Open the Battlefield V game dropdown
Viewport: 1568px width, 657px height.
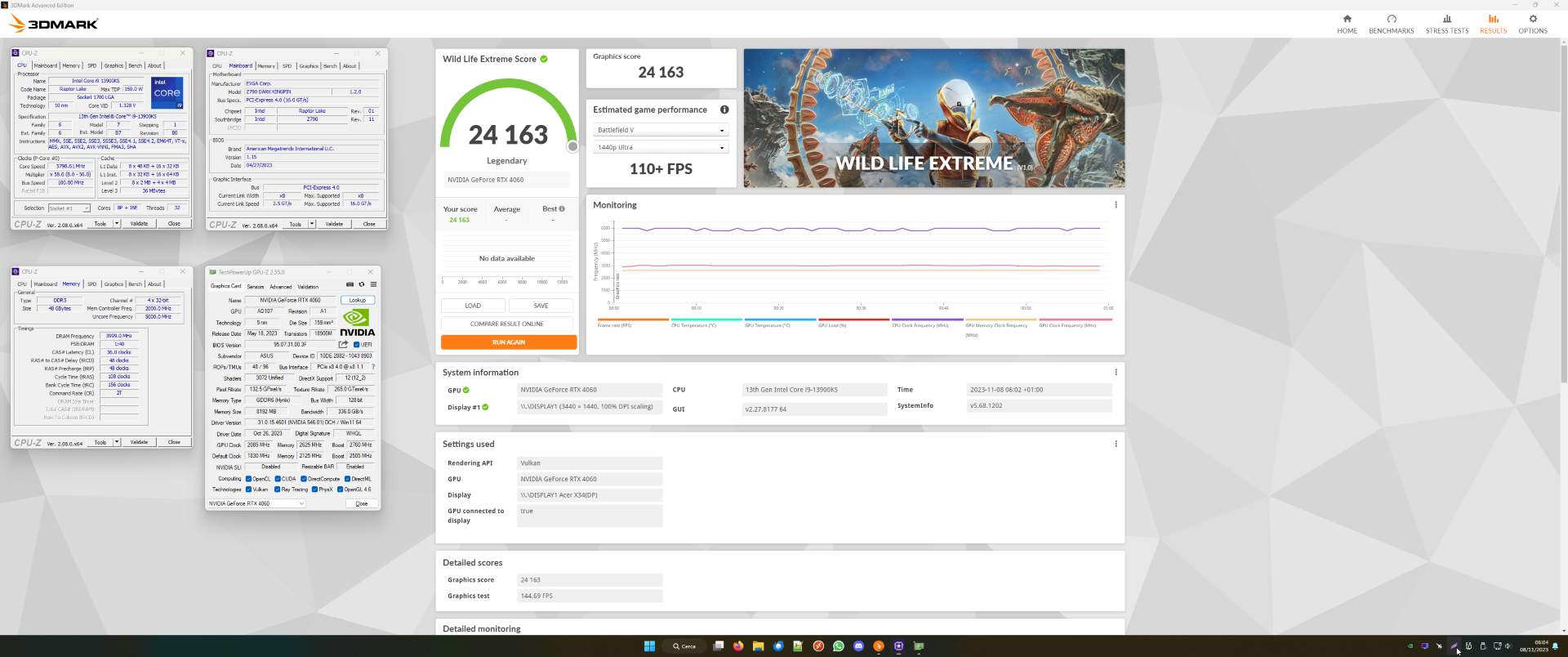661,130
